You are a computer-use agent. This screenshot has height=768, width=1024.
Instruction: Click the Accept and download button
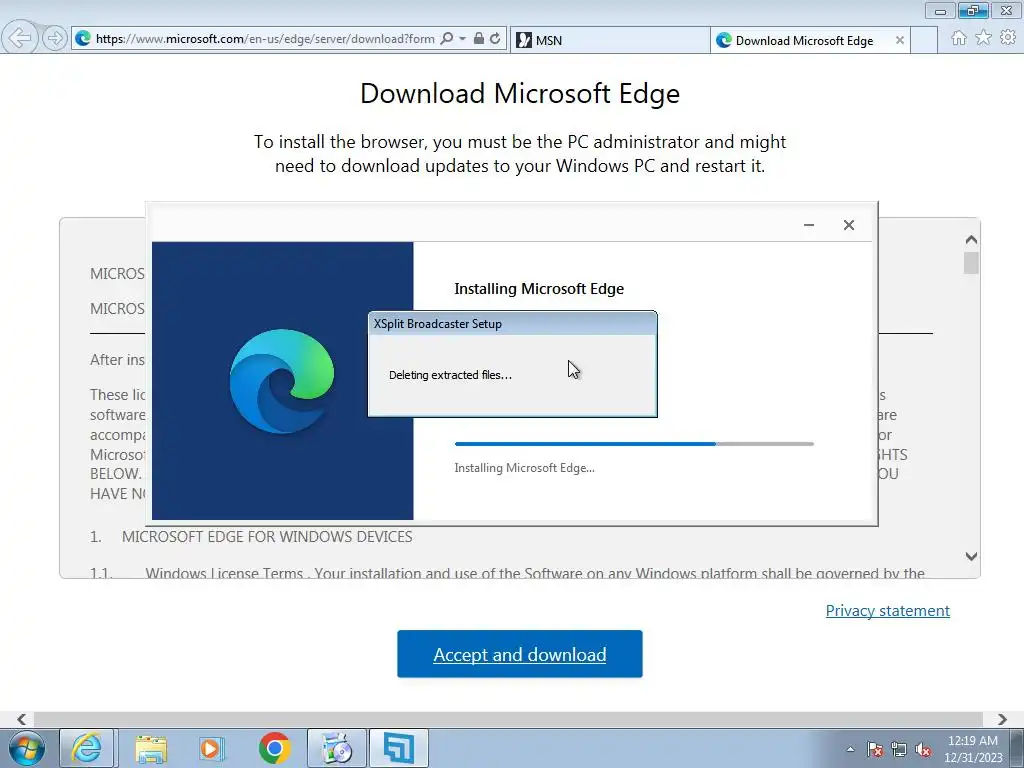[520, 654]
